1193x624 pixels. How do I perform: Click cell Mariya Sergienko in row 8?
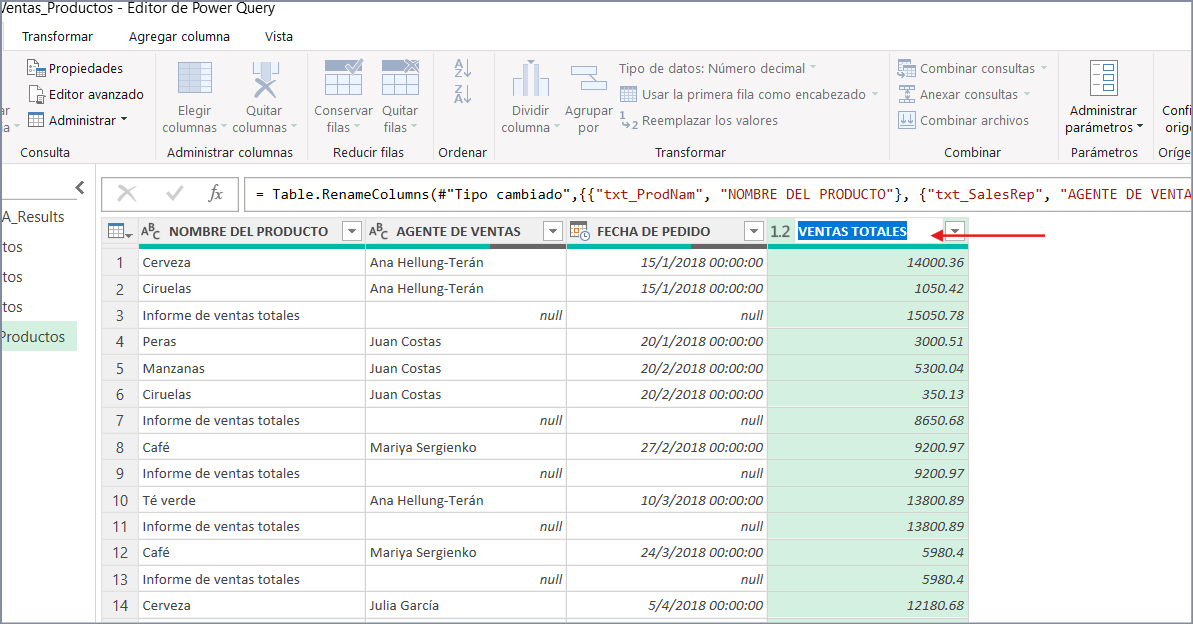click(x=466, y=447)
